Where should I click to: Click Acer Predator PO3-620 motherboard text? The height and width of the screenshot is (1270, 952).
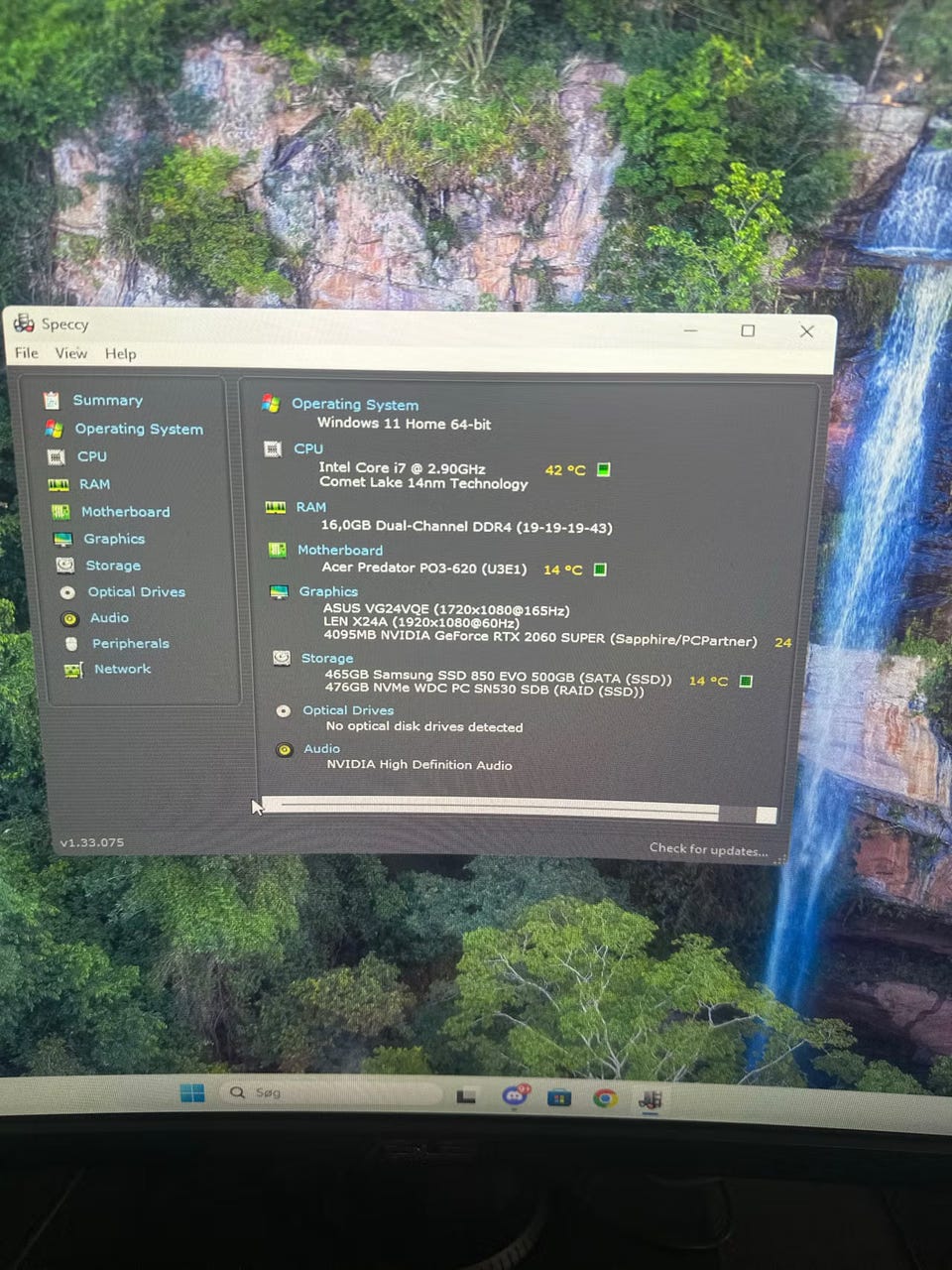click(424, 569)
